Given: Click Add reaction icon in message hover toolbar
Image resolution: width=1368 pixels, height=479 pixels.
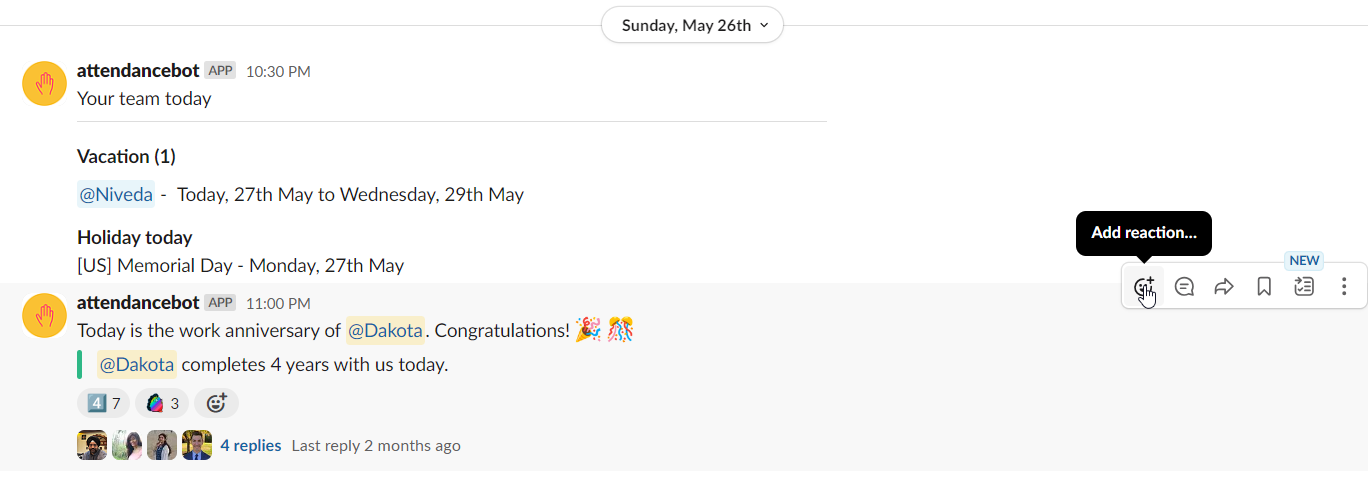Looking at the screenshot, I should click(x=1144, y=287).
